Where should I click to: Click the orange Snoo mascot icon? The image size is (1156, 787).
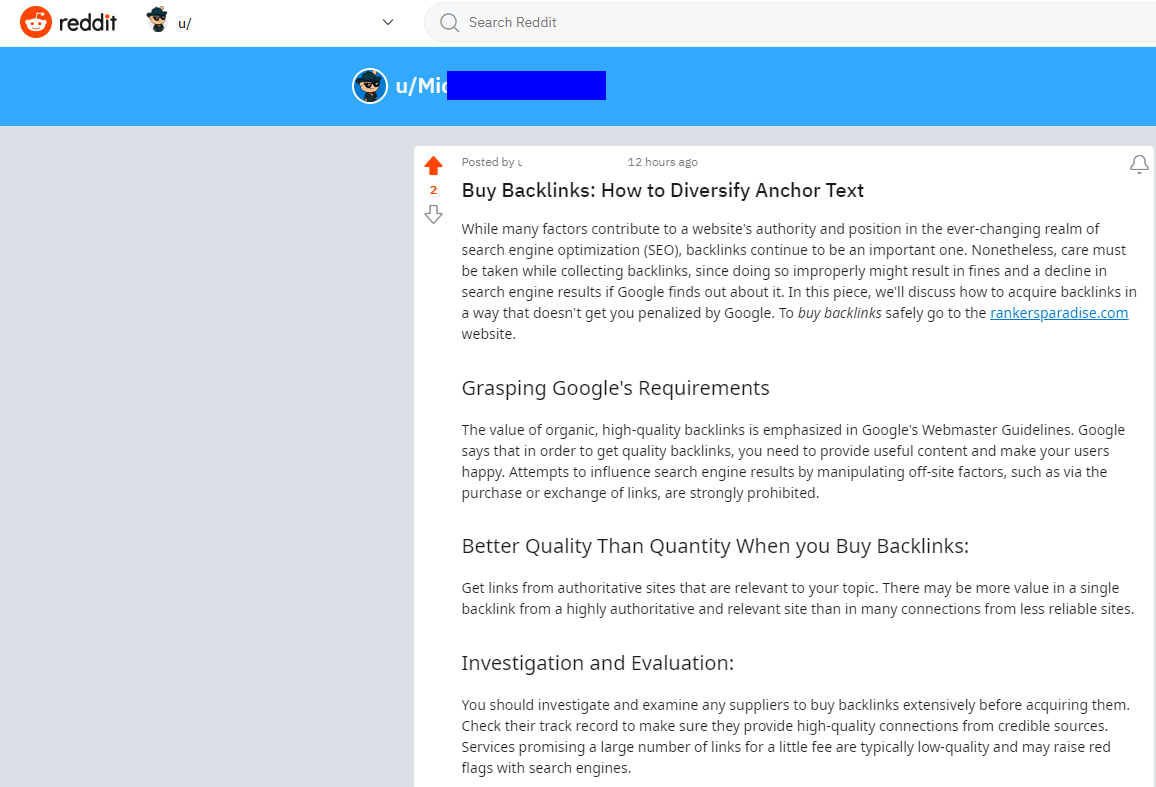coord(36,21)
